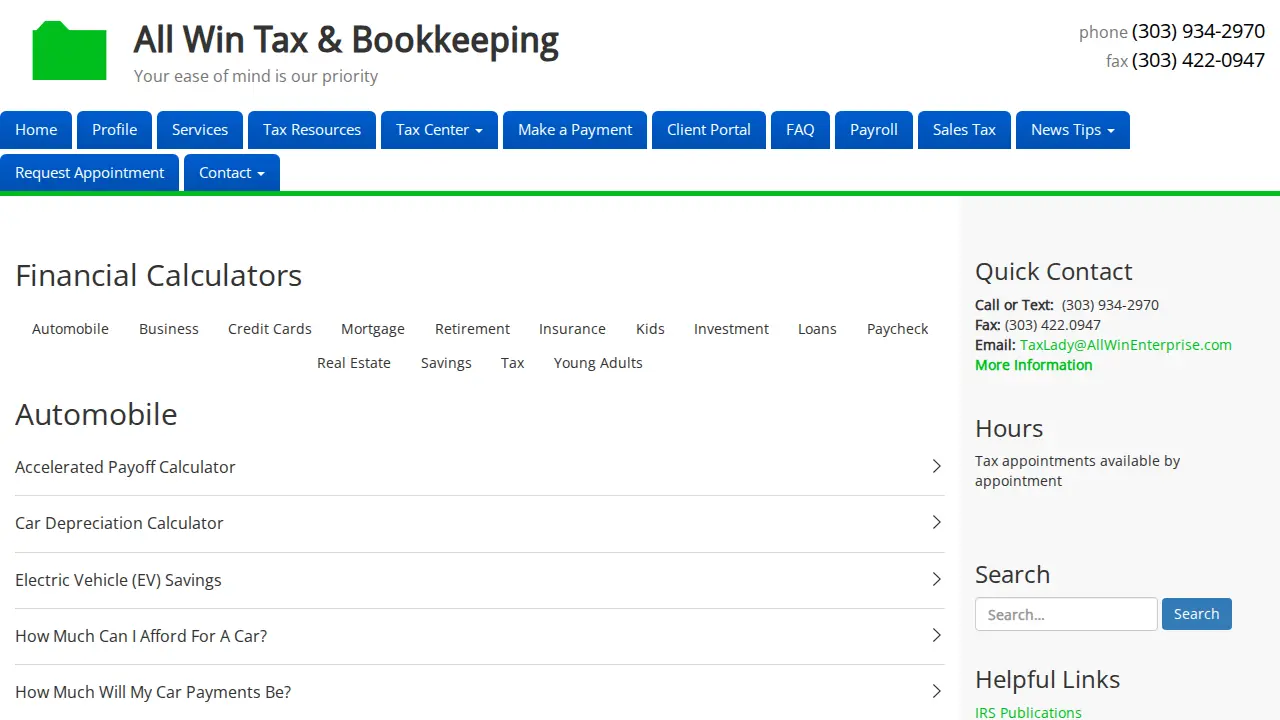
Task: Expand the Accelerated Payoff Calculator chevron
Action: tap(937, 466)
